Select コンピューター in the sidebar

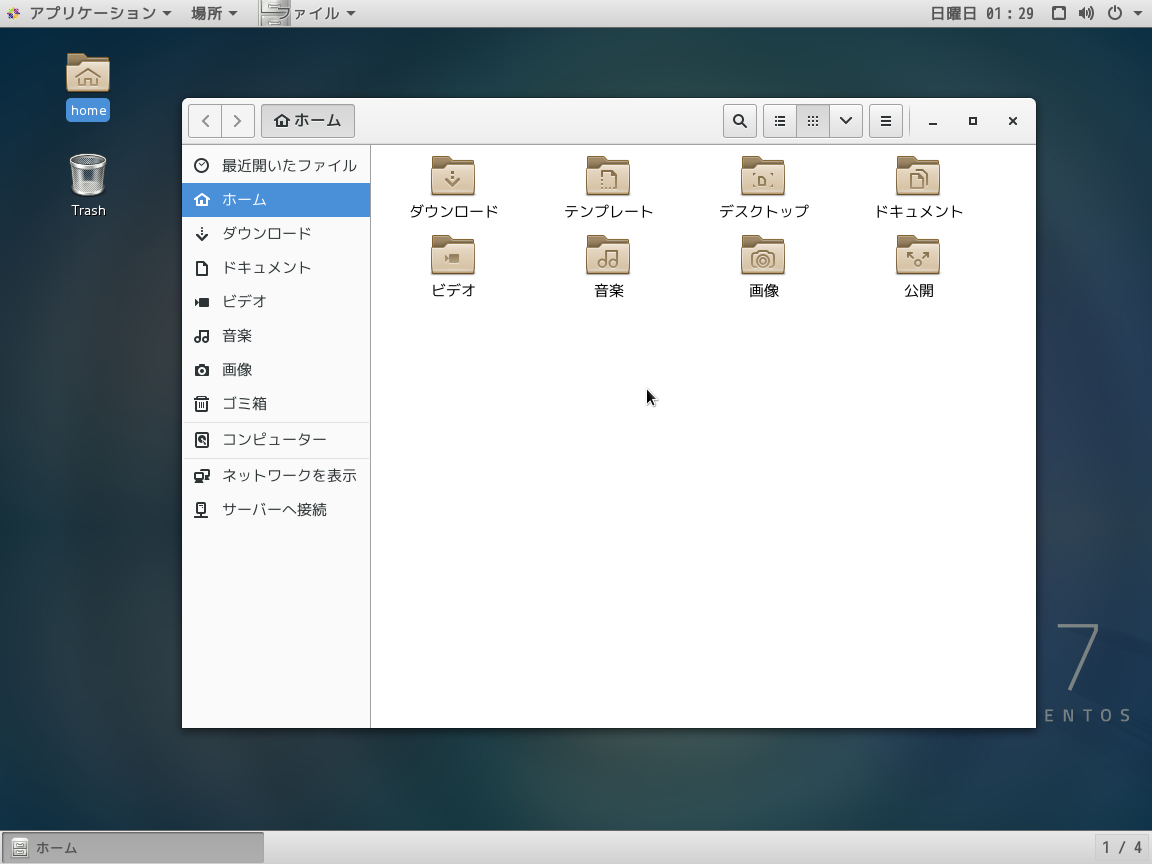point(276,439)
